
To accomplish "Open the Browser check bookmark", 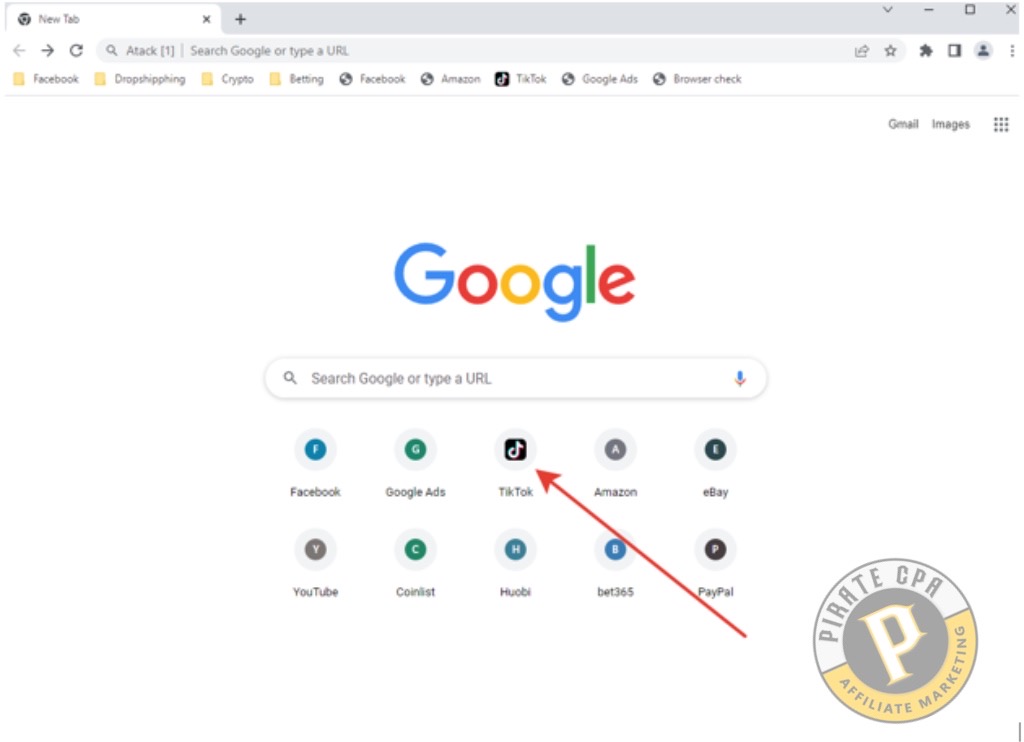I will [697, 79].
